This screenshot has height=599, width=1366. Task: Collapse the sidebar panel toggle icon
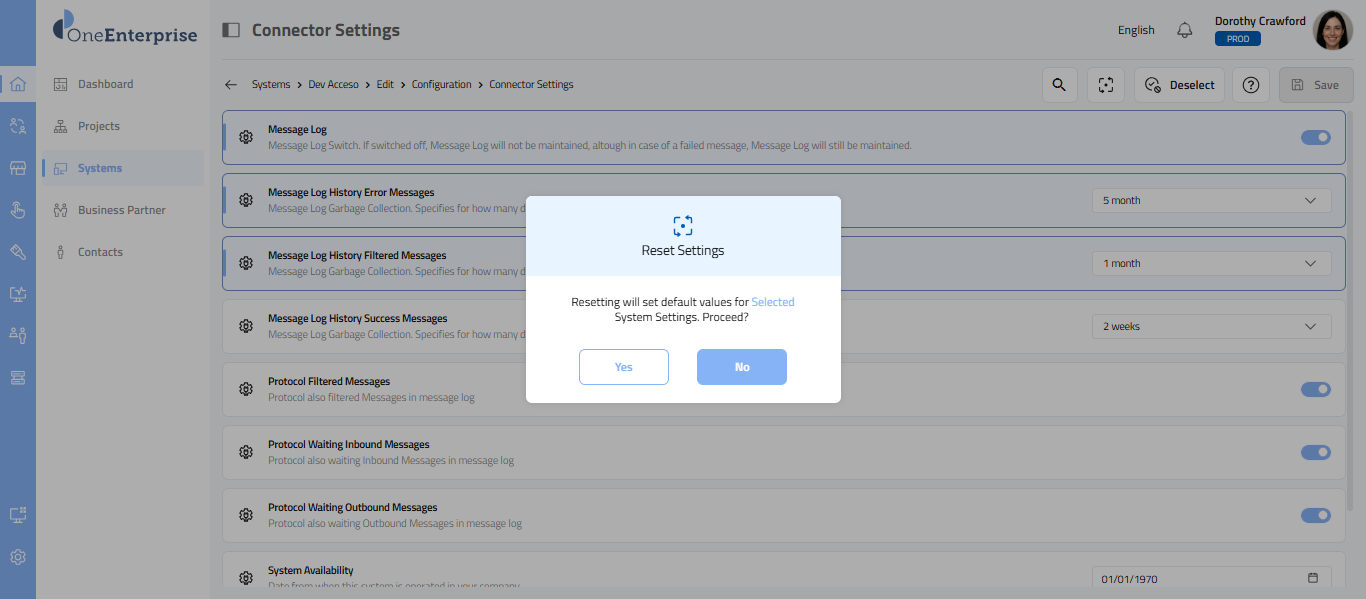[231, 30]
